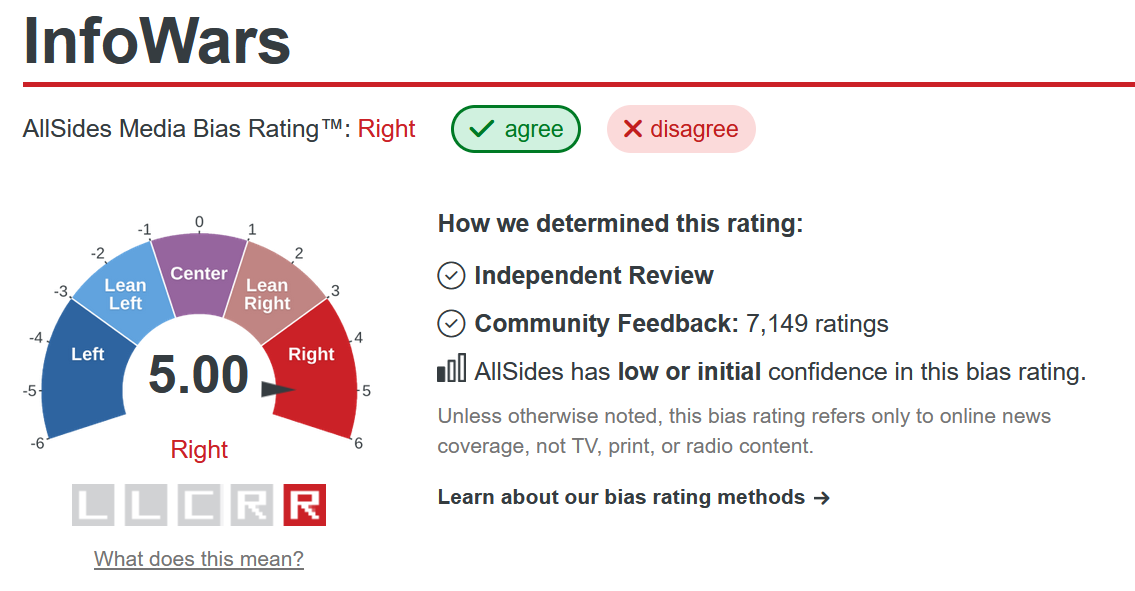The height and width of the screenshot is (591, 1135).
Task: Click the confidence bar chart icon
Action: coord(452,369)
